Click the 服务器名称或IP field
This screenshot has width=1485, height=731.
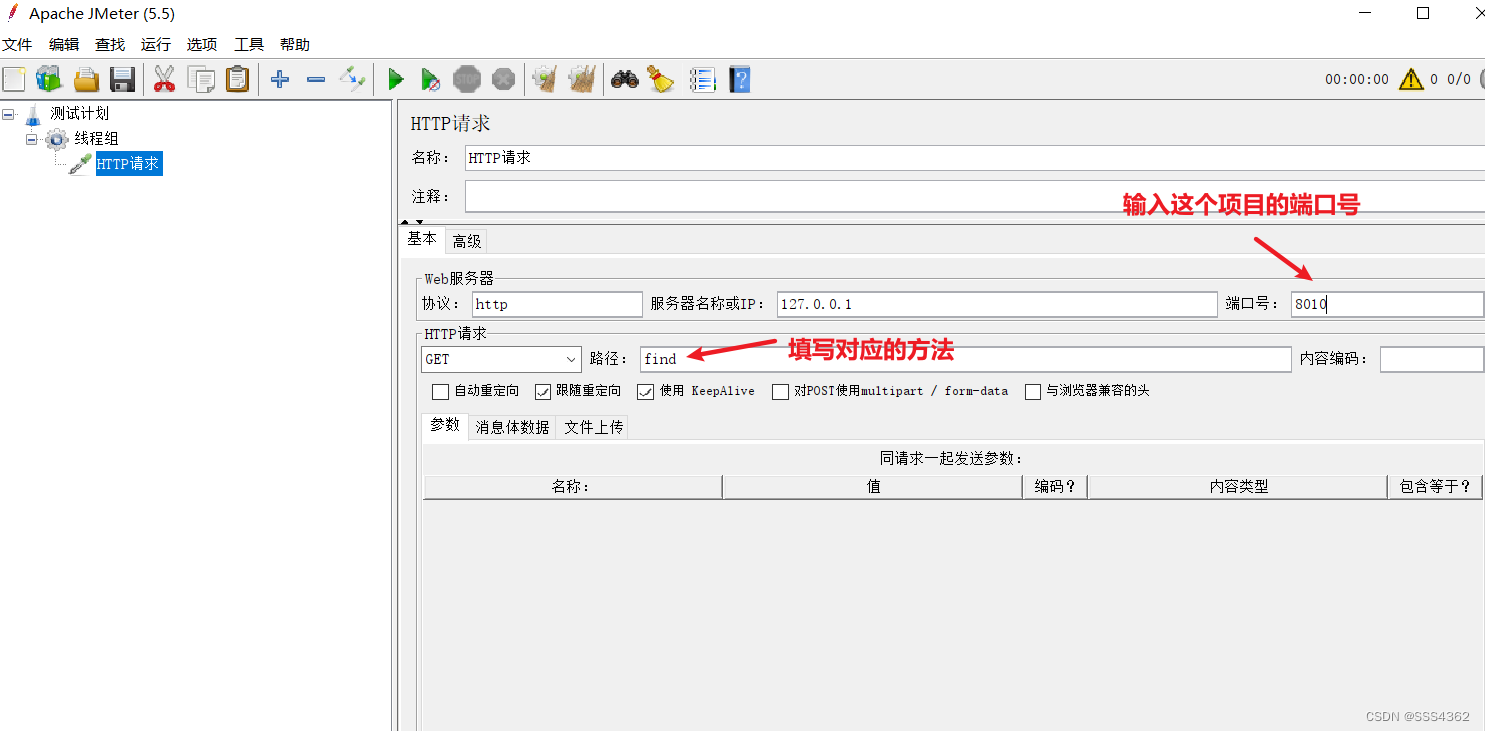[x=997, y=304]
